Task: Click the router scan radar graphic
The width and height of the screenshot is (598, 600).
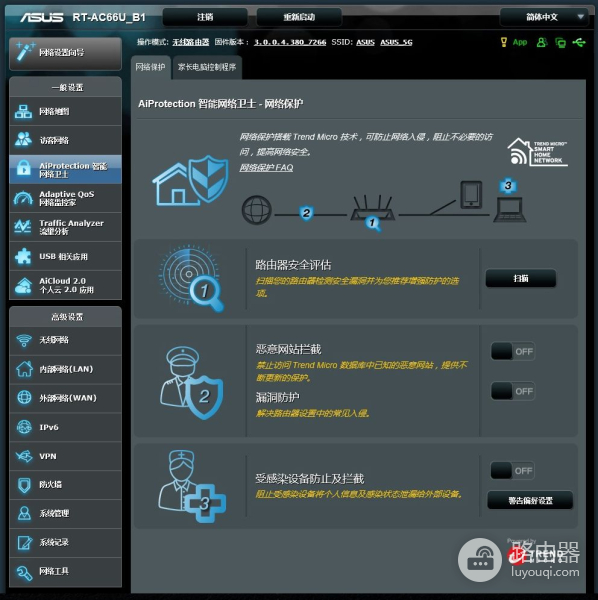Action: [x=191, y=278]
